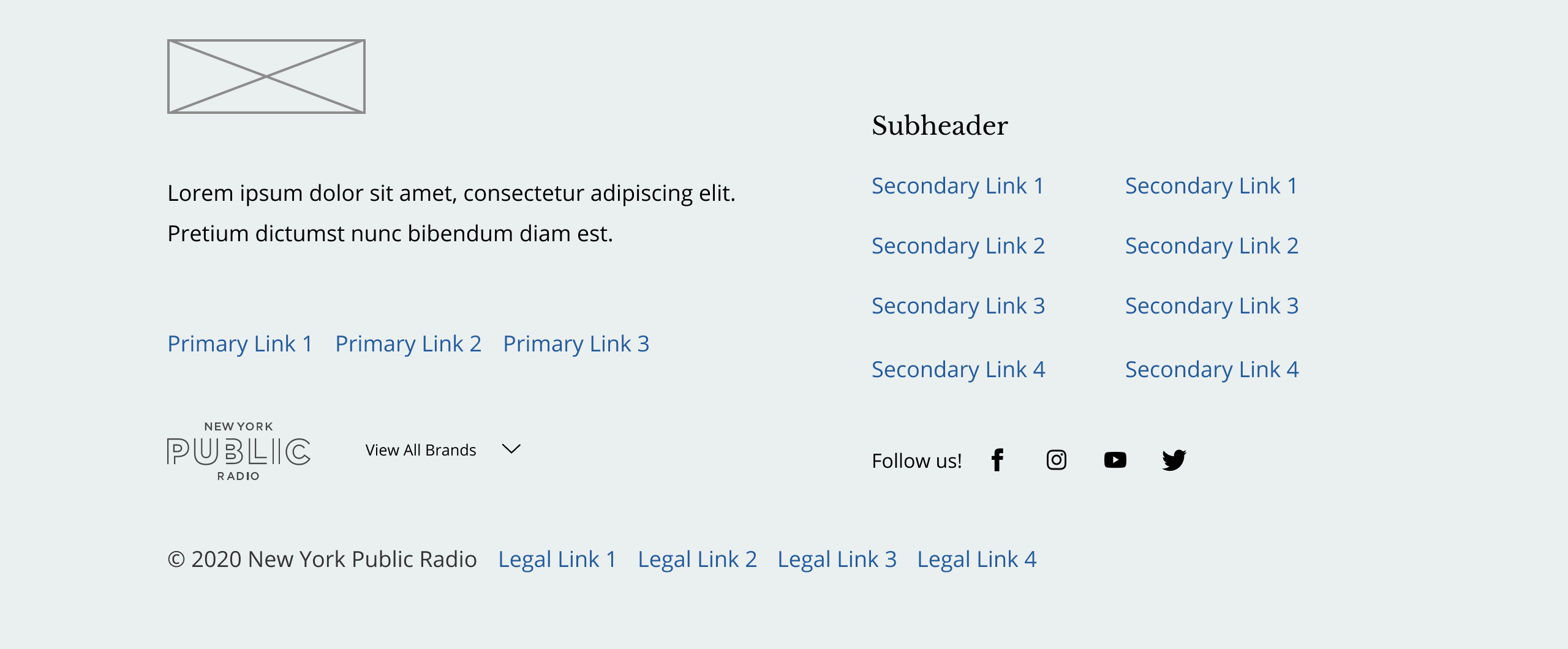Image resolution: width=1568 pixels, height=649 pixels.
Task: Expand the View All Brands chevron
Action: pos(511,449)
